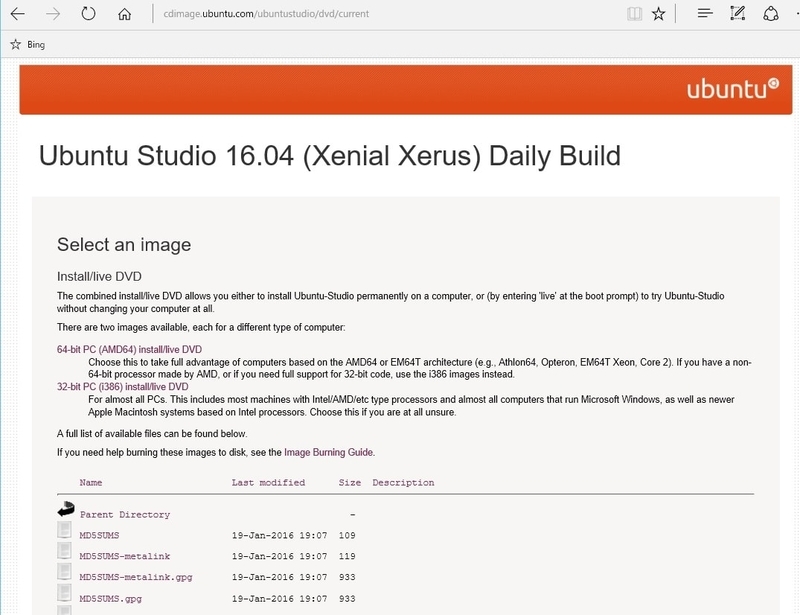Screen dimensions: 800x615
Task: Go back with the browser back arrow
Action: tap(18, 14)
